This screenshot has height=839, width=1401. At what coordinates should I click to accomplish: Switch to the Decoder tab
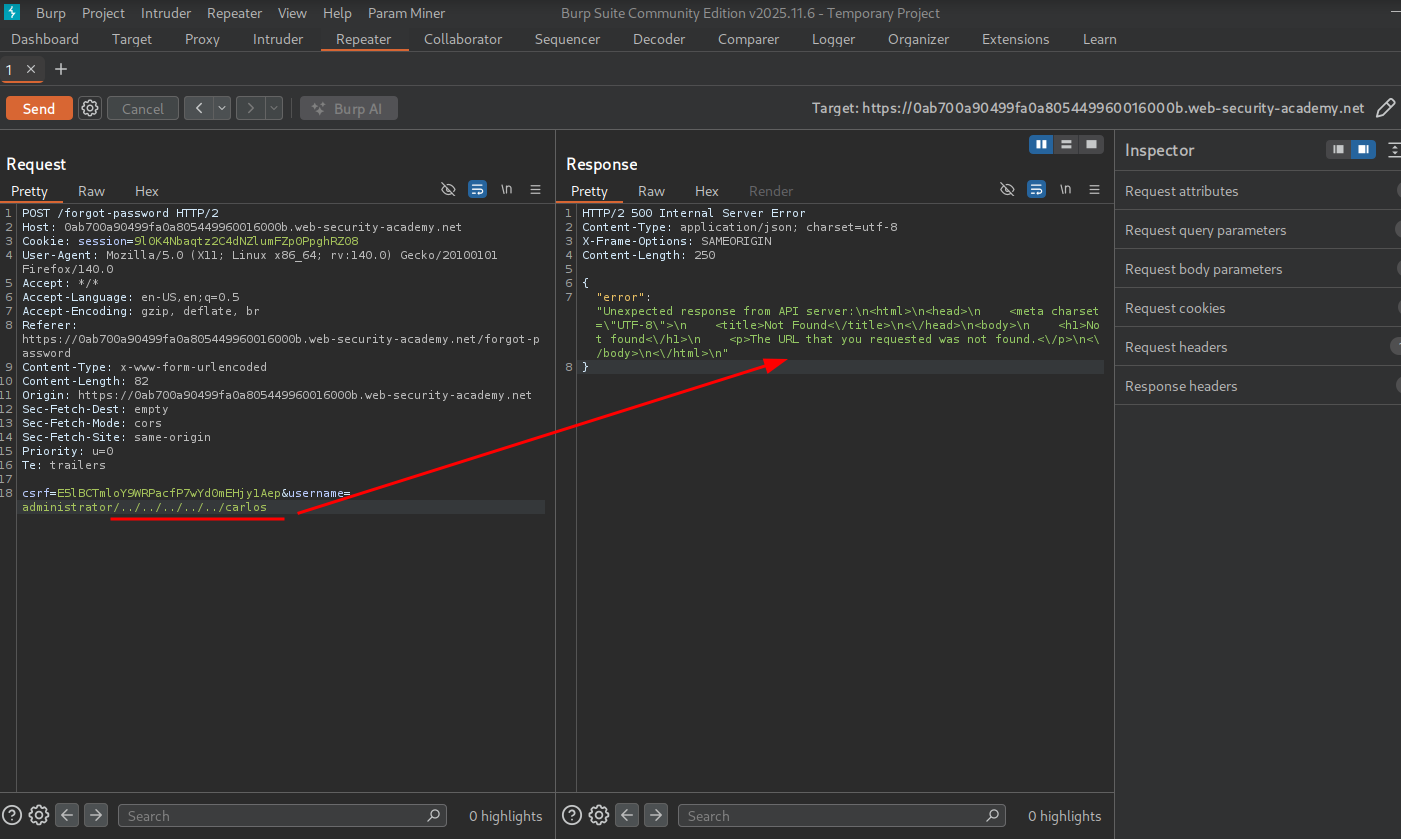click(659, 39)
